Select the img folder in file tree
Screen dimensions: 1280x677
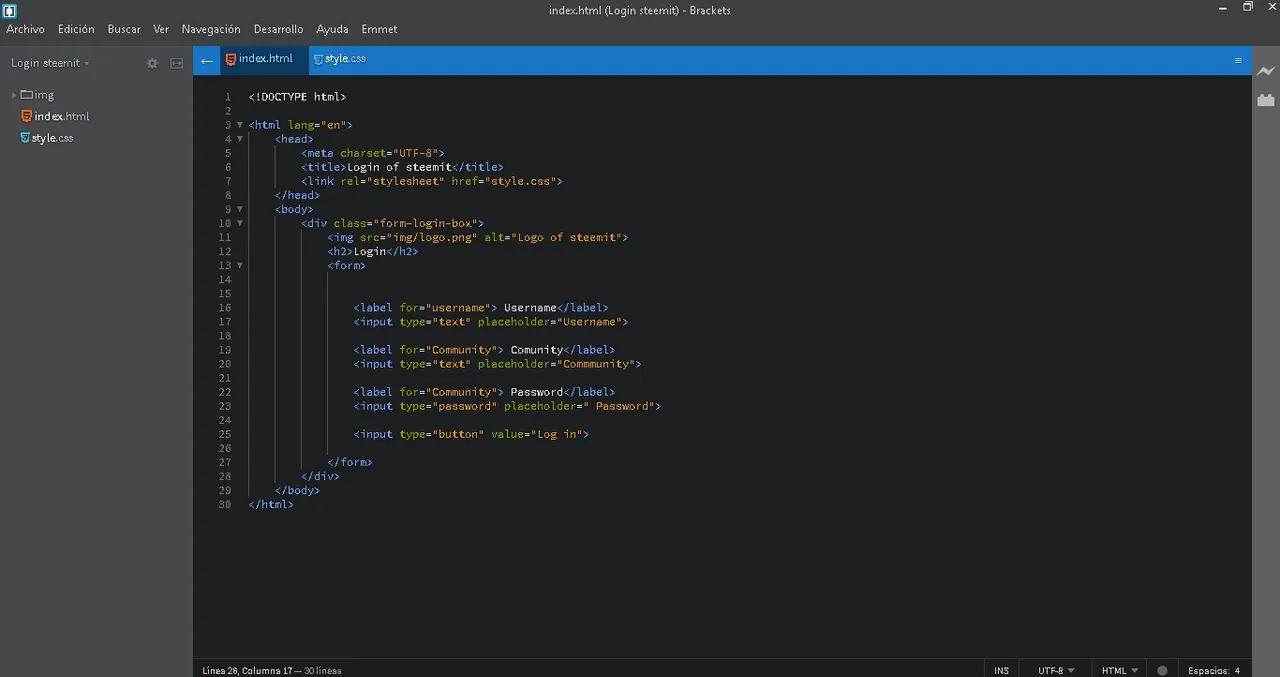click(44, 95)
